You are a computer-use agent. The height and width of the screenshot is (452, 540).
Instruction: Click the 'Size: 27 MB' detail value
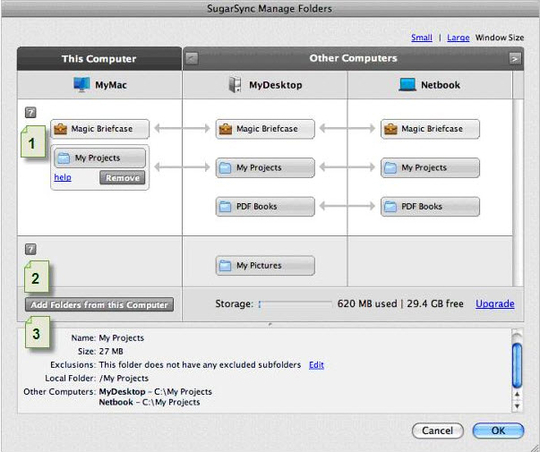[111, 351]
